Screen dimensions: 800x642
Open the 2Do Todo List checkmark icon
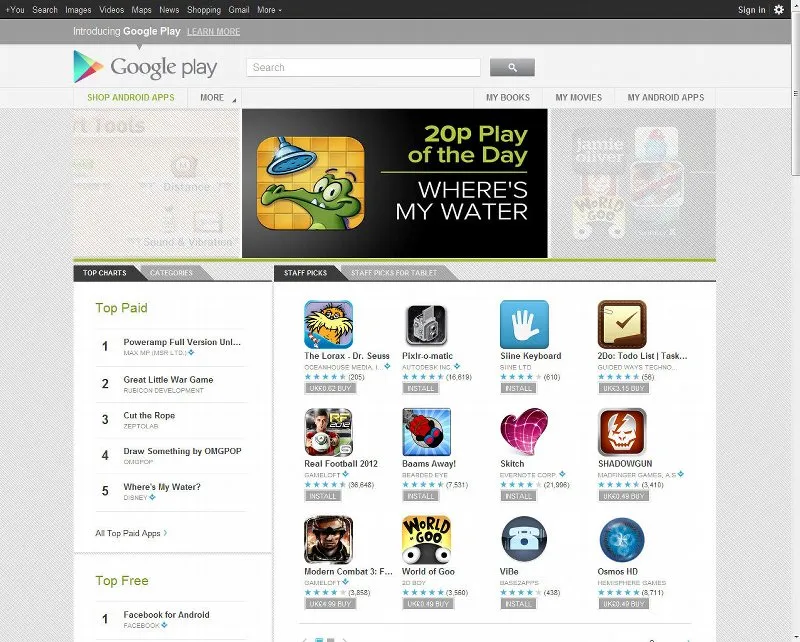tap(622, 324)
